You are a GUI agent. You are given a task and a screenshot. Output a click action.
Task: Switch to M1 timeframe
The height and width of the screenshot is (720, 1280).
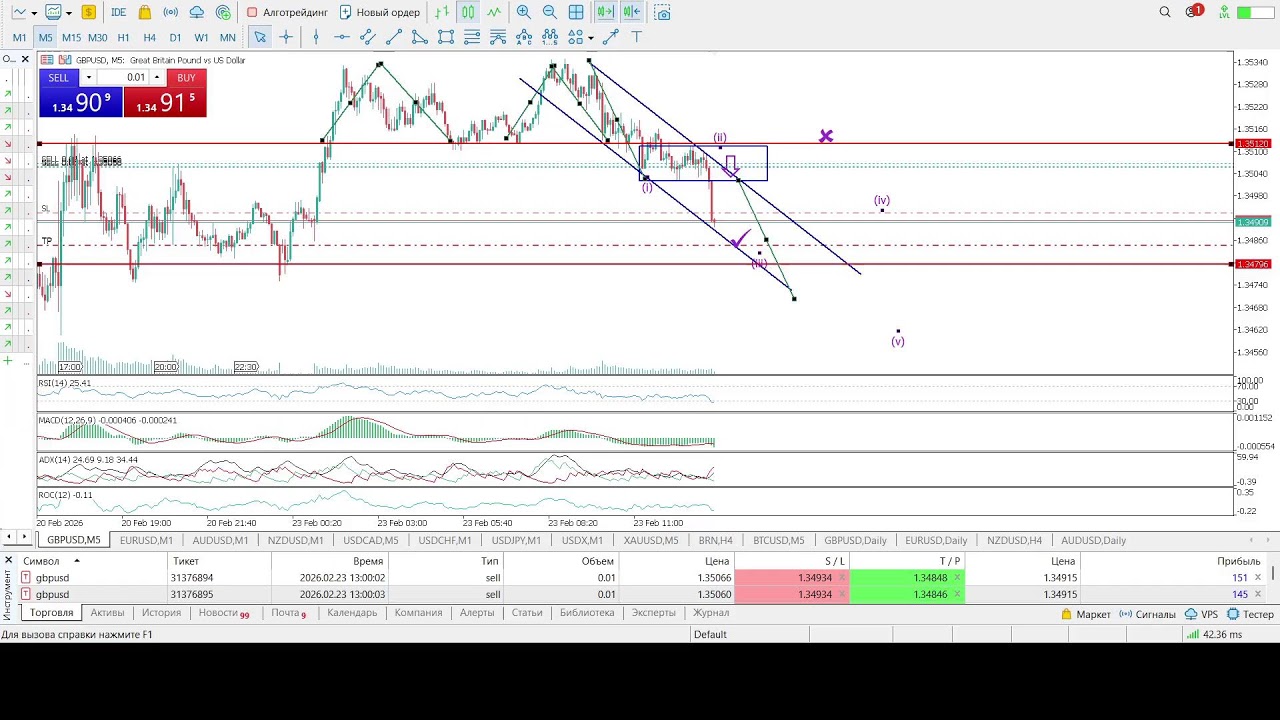(x=19, y=38)
